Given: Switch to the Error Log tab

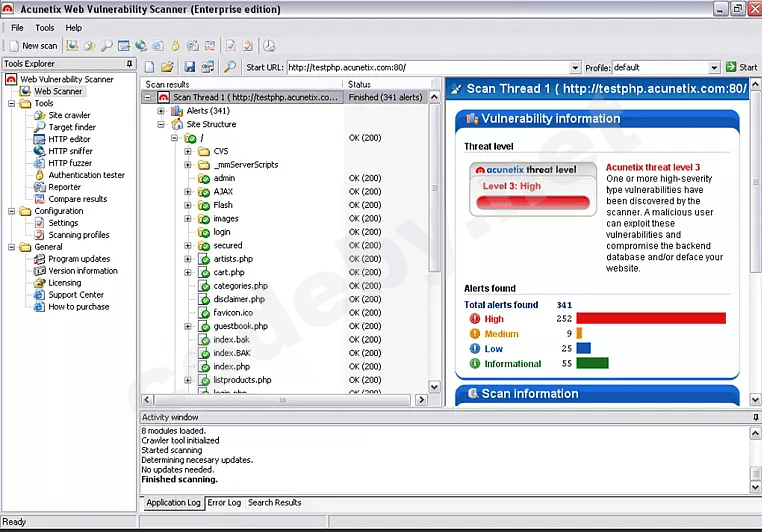Looking at the screenshot, I should pyautogui.click(x=223, y=503).
